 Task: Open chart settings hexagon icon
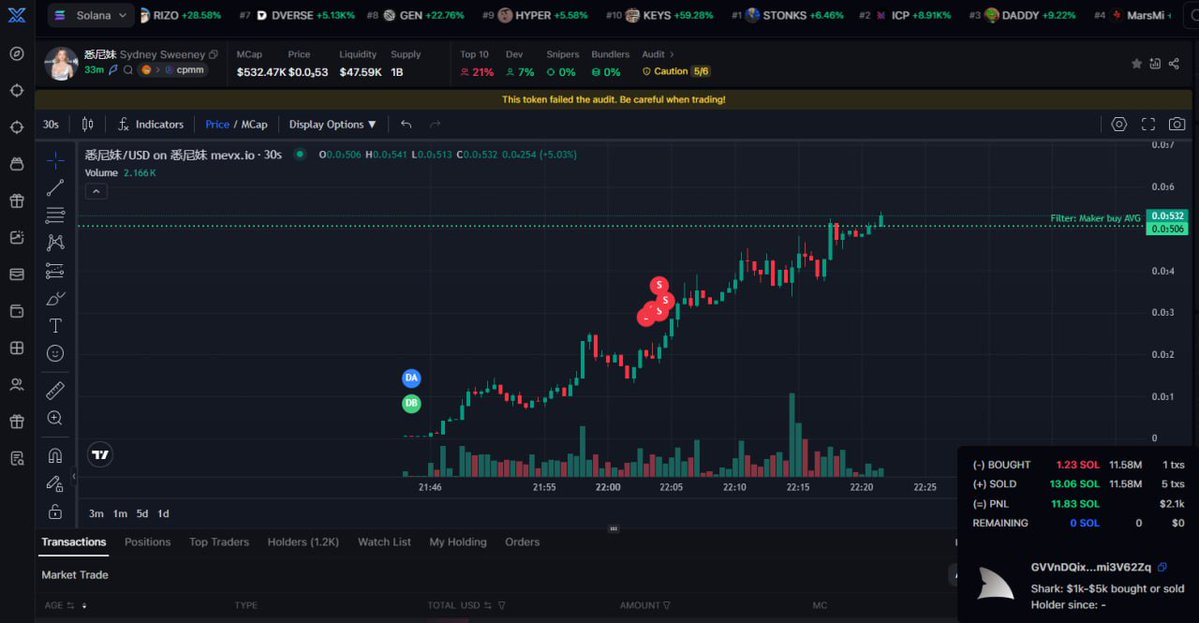click(1119, 124)
